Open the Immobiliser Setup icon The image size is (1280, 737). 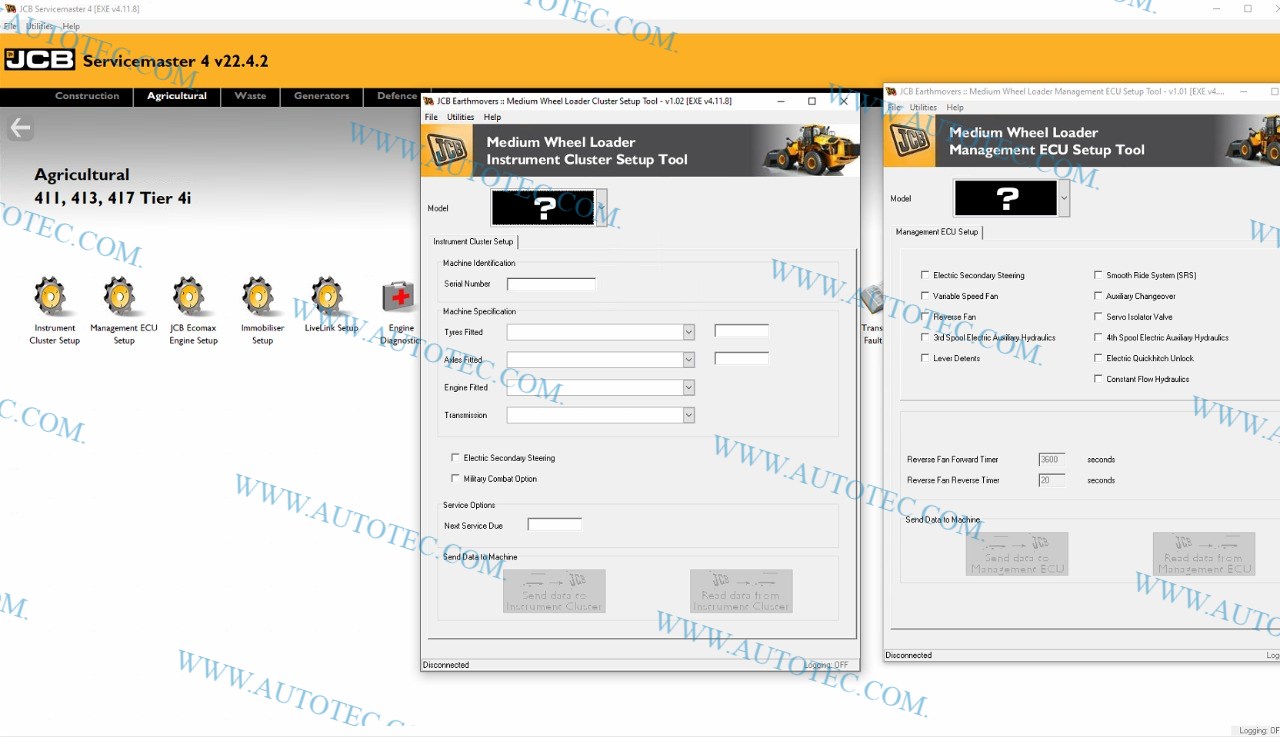pos(261,298)
